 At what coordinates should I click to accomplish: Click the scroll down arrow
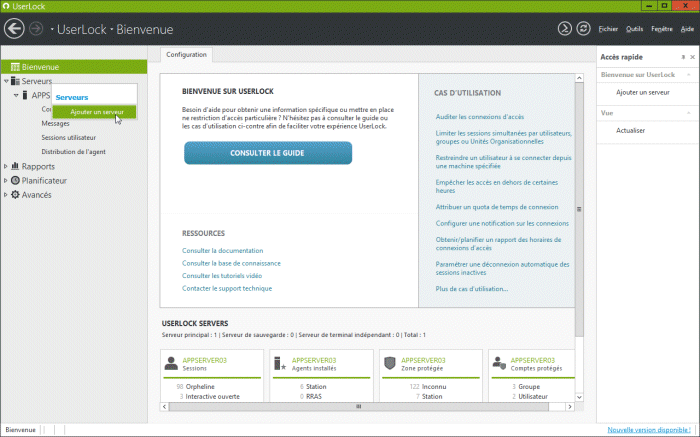[579, 397]
